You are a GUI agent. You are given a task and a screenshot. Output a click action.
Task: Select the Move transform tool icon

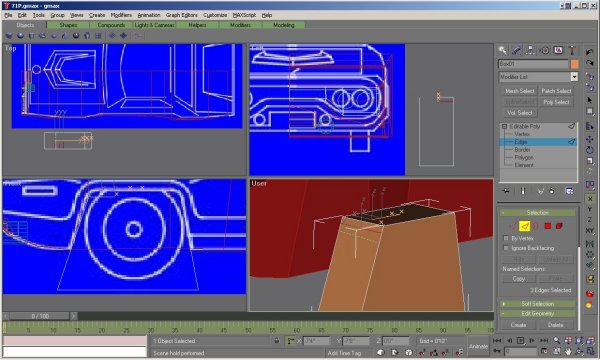coord(590,139)
